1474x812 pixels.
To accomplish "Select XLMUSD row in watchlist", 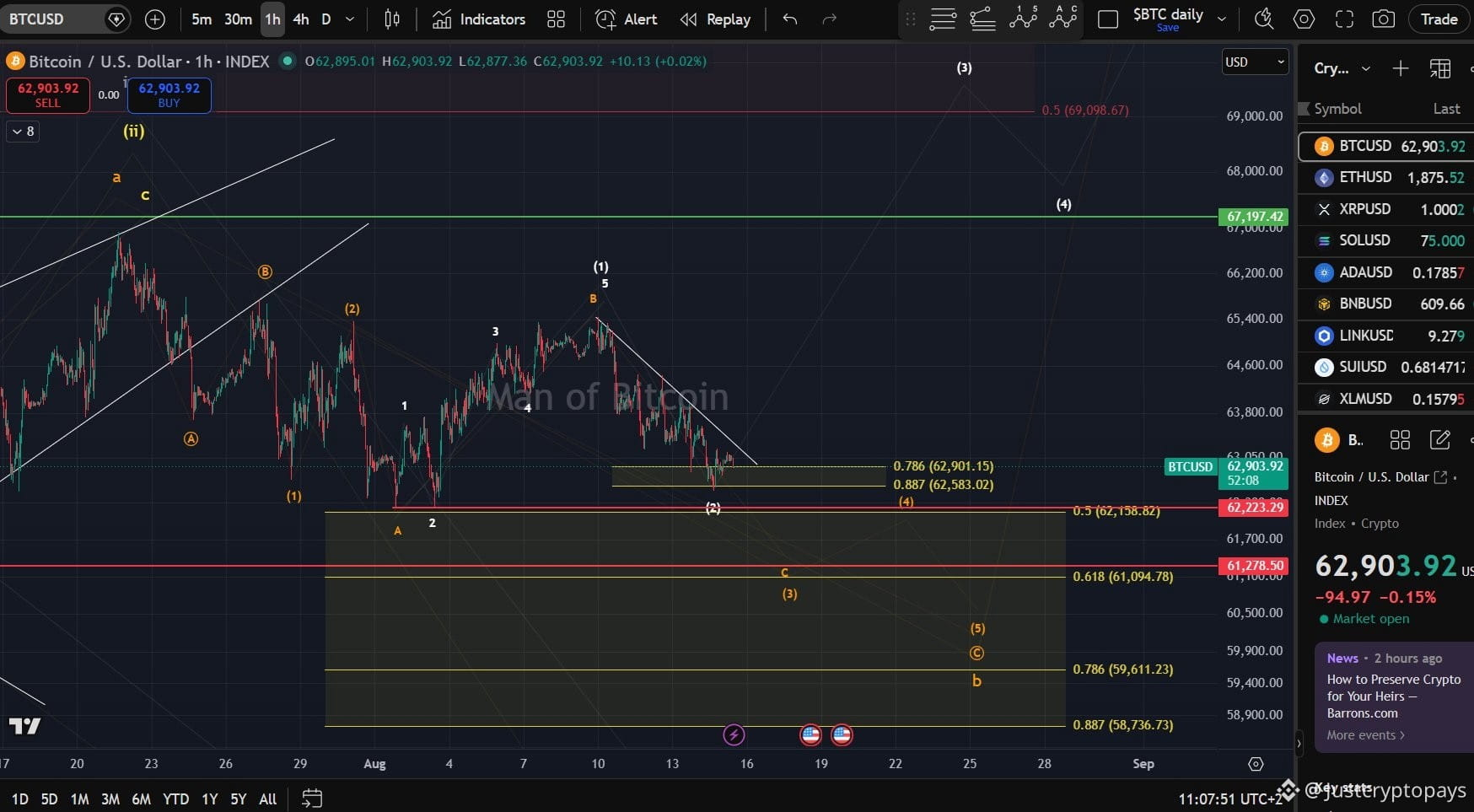I will pos(1386,399).
